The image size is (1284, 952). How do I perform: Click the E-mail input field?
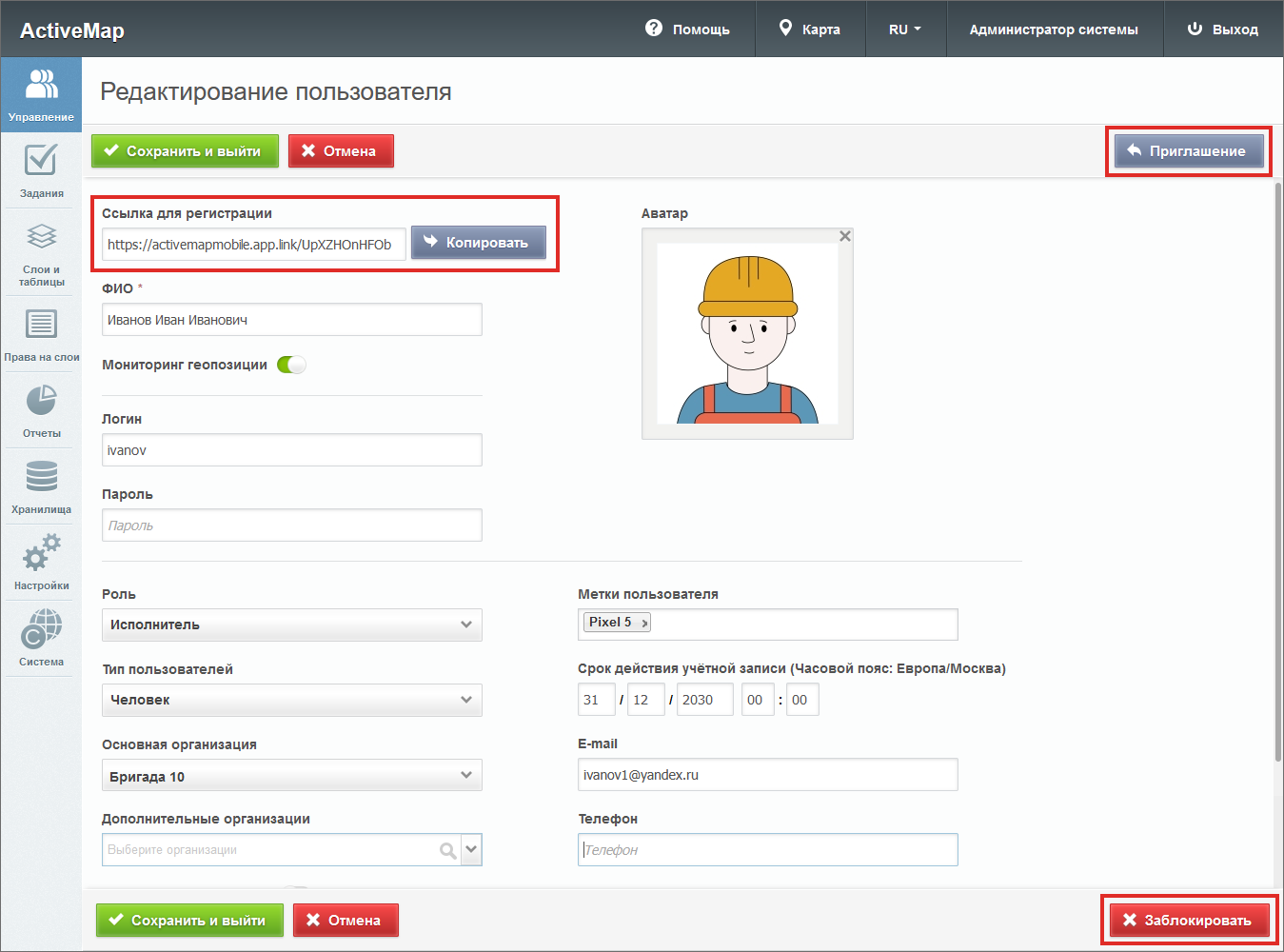(x=767, y=775)
